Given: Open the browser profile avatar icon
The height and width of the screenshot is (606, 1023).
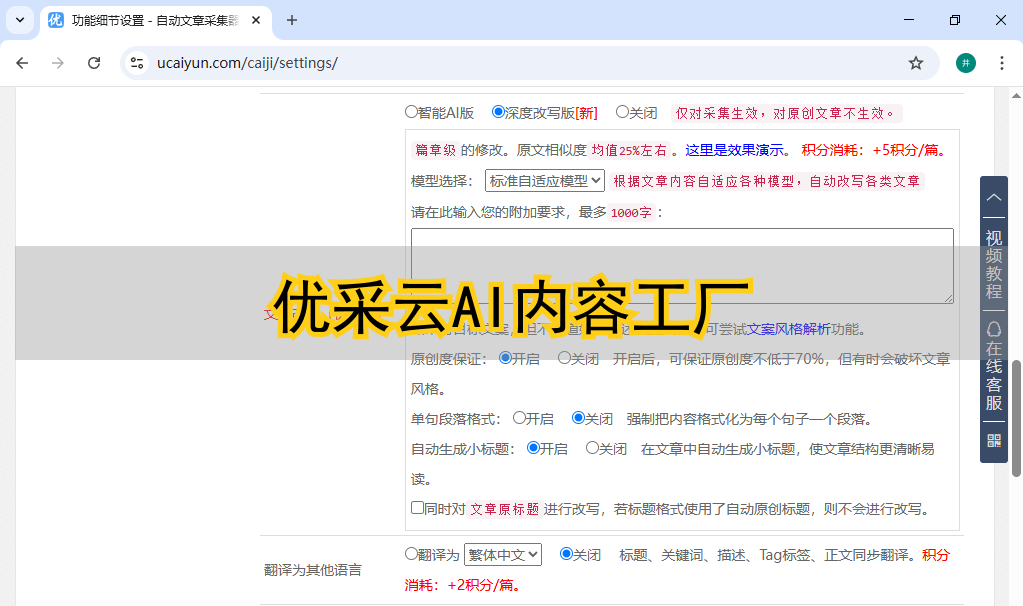Looking at the screenshot, I should click(x=965, y=63).
